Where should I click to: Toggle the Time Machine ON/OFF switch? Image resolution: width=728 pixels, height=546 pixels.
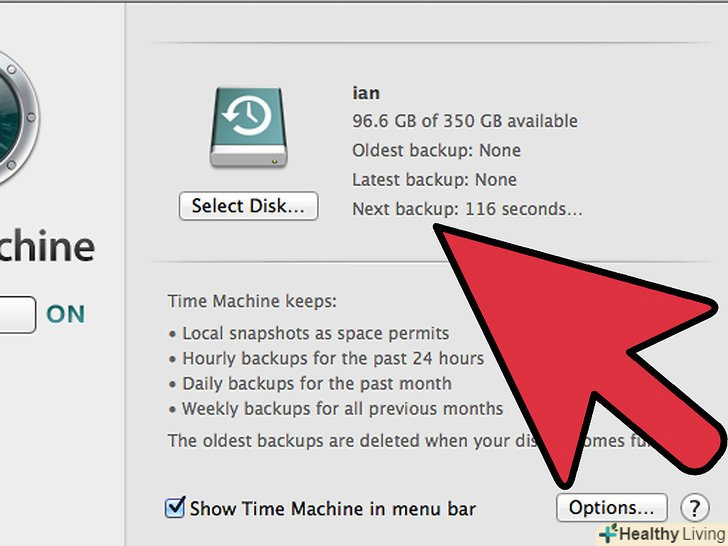click(x=18, y=314)
